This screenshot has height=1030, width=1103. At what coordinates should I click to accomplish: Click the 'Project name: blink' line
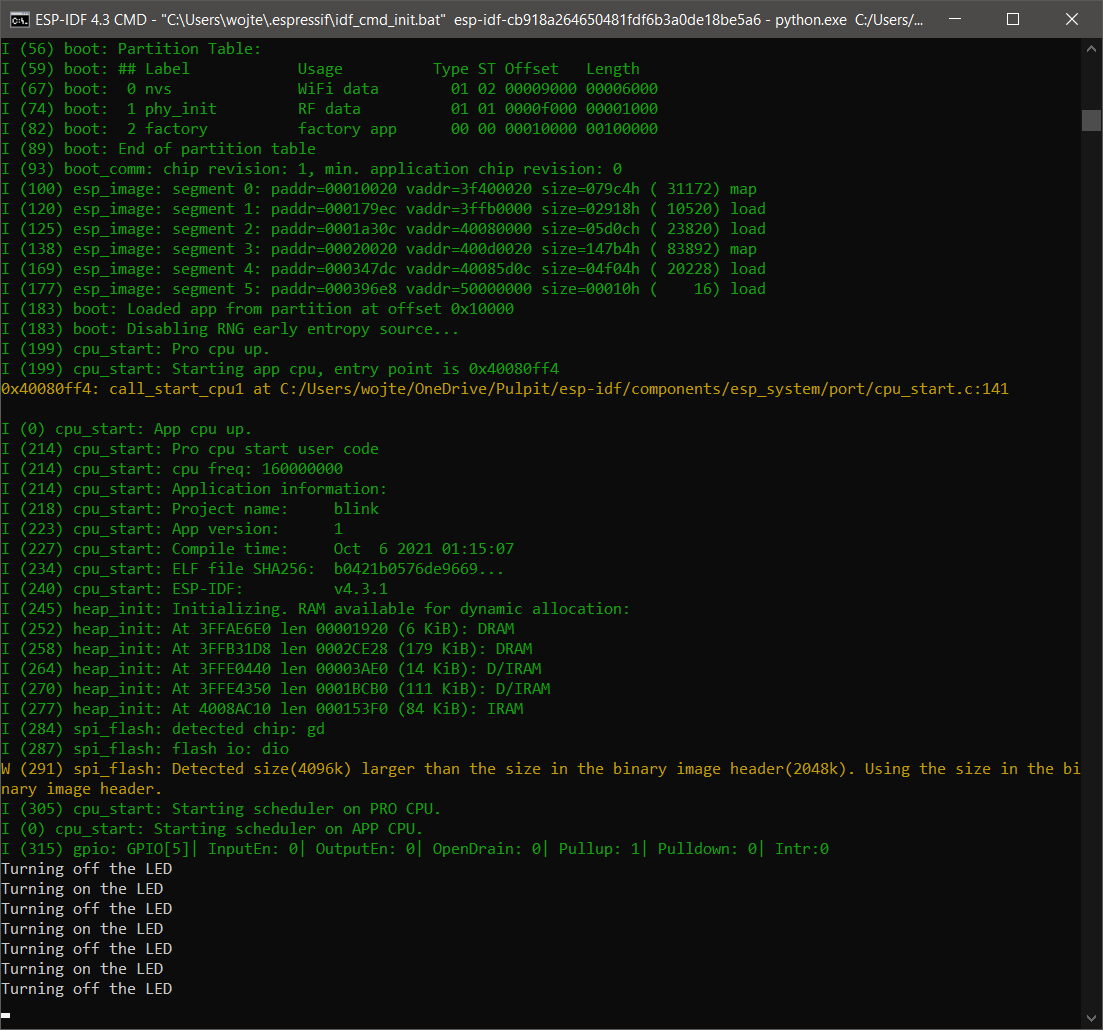190,509
